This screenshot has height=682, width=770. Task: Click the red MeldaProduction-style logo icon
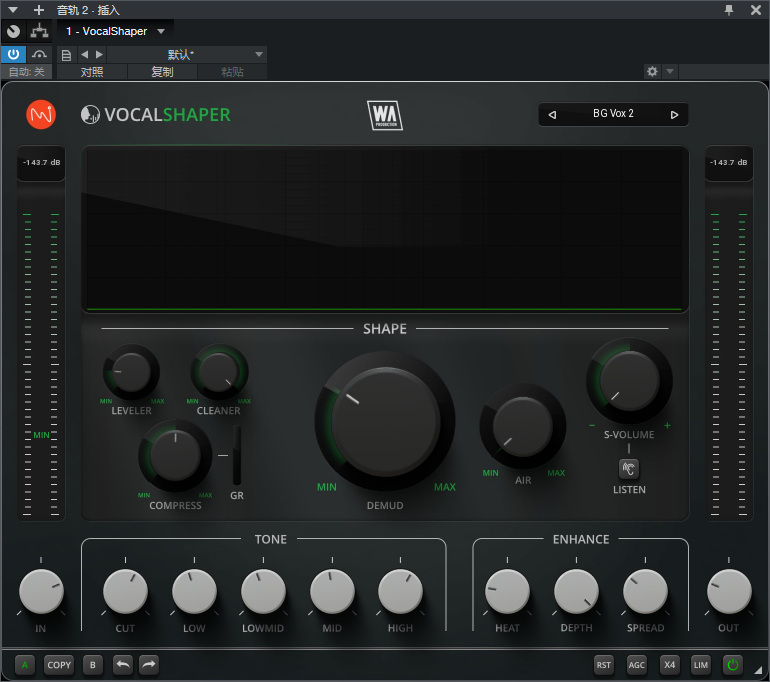tap(41, 114)
